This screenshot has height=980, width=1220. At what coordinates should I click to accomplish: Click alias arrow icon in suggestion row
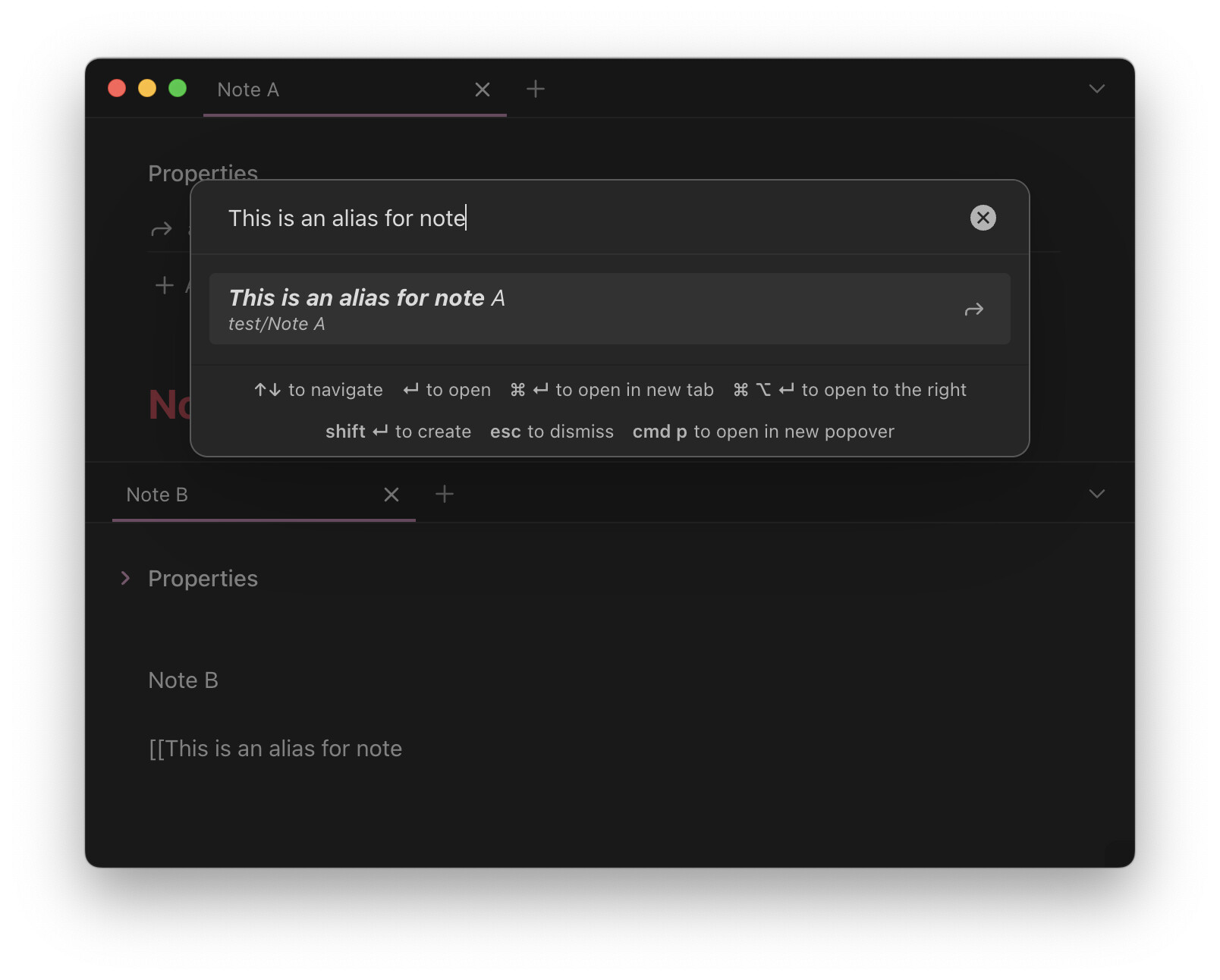point(973,309)
